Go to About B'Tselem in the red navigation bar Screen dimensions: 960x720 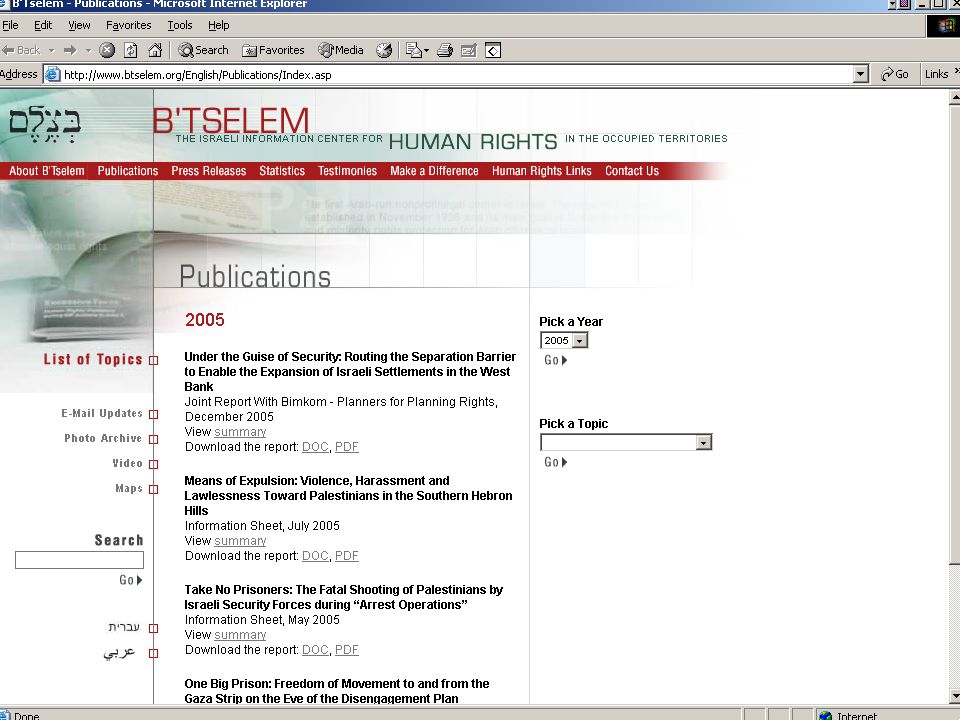pyautogui.click(x=47, y=171)
